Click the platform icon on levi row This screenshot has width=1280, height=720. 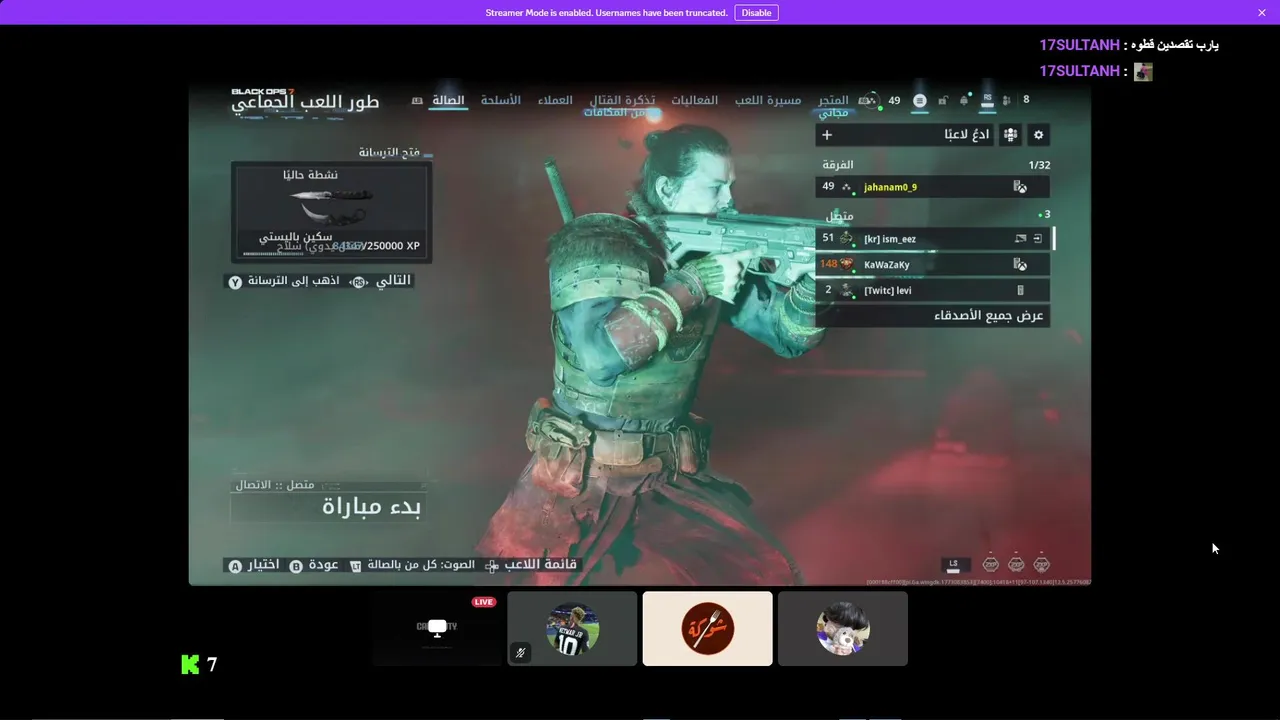coord(1020,291)
